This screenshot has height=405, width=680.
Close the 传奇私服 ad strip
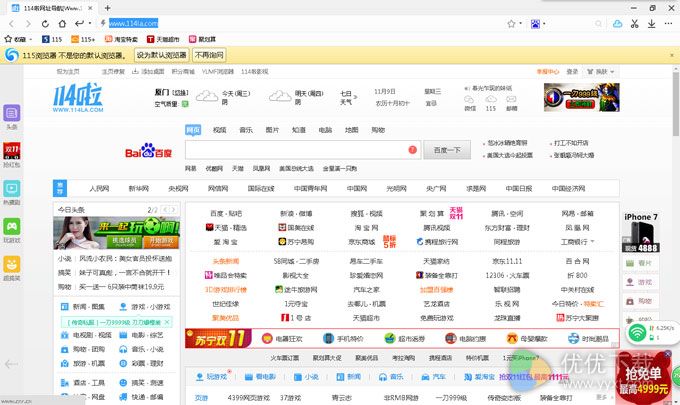167,322
